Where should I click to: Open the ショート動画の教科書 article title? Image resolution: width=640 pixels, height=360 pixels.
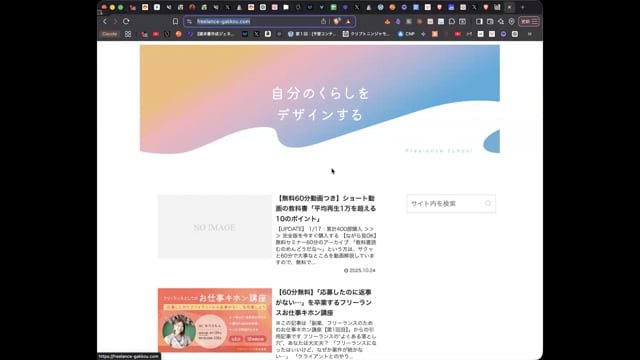click(326, 209)
